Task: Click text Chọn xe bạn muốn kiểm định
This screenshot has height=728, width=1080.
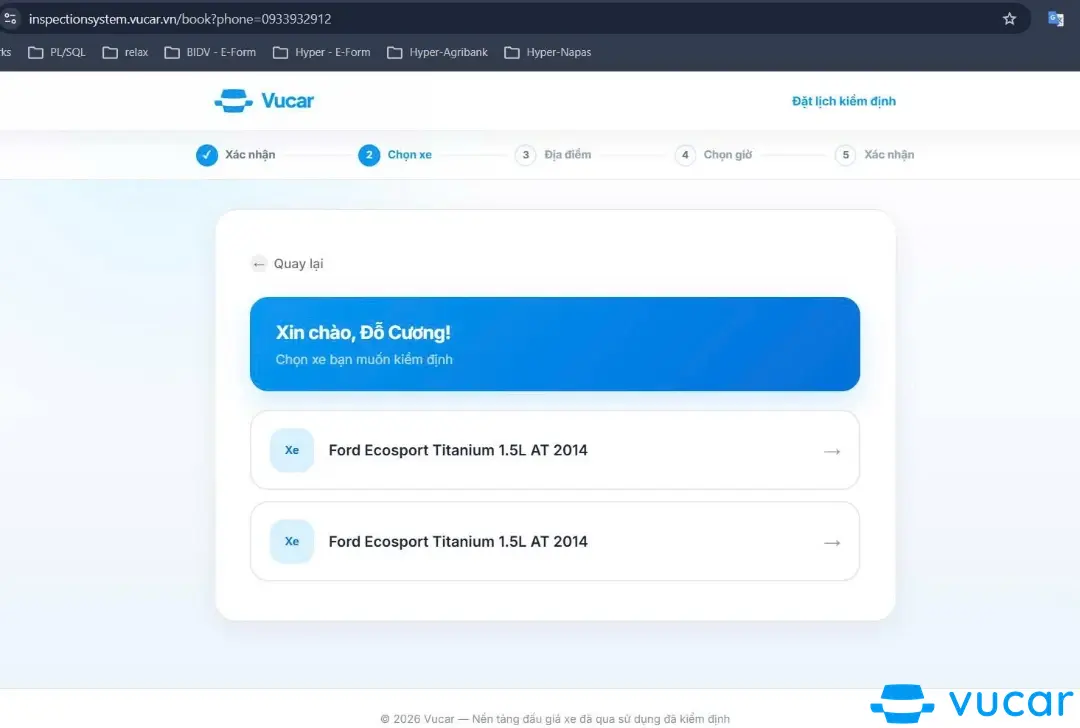Action: (364, 360)
